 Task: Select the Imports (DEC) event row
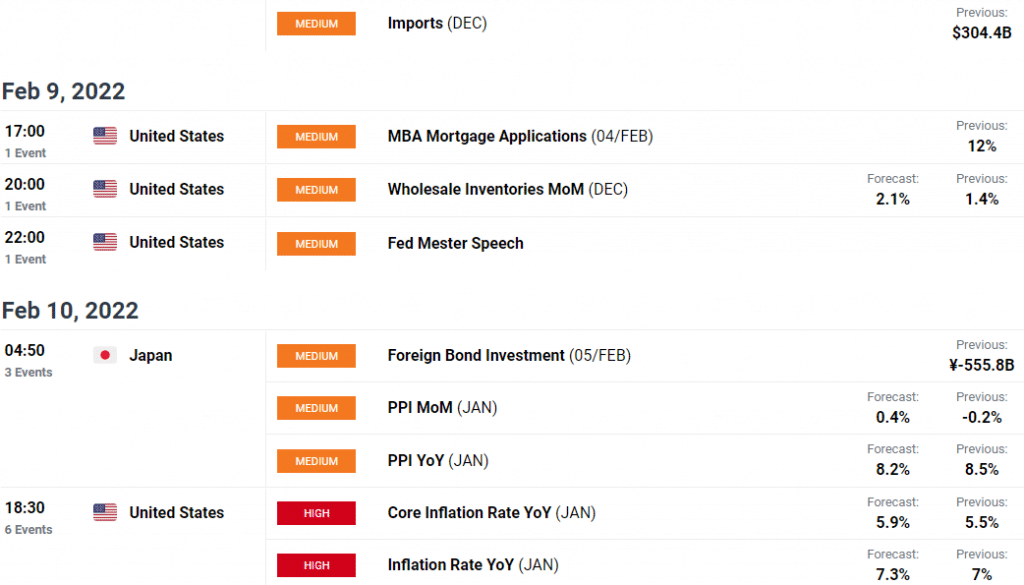coord(437,23)
